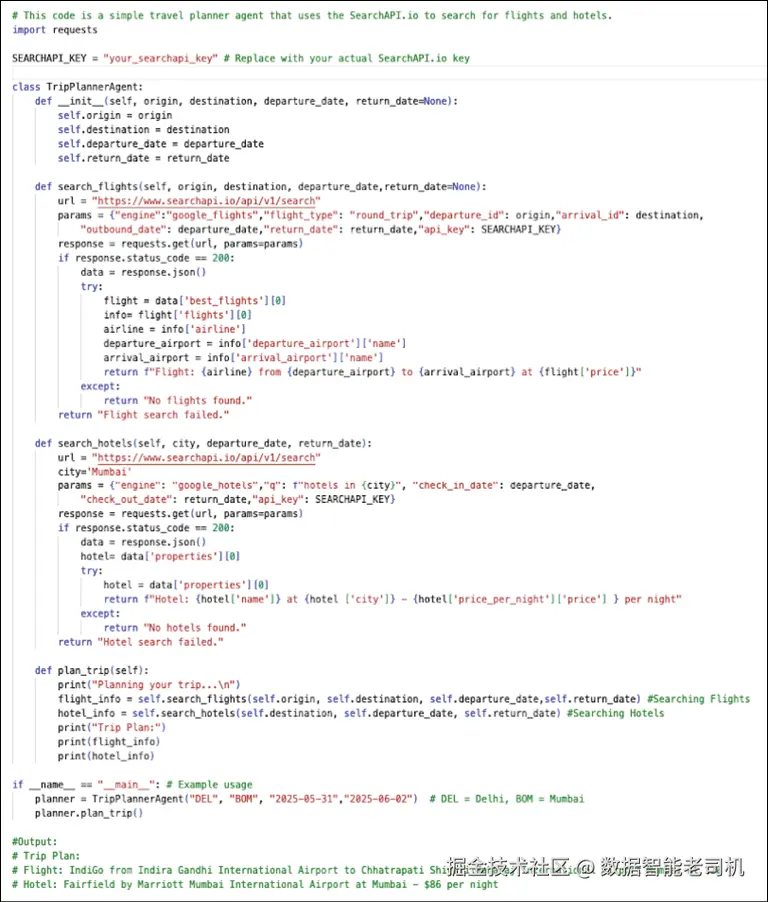Click the '# Hotel: Fairfield by Marriott Mumbai' output line

click(255, 884)
